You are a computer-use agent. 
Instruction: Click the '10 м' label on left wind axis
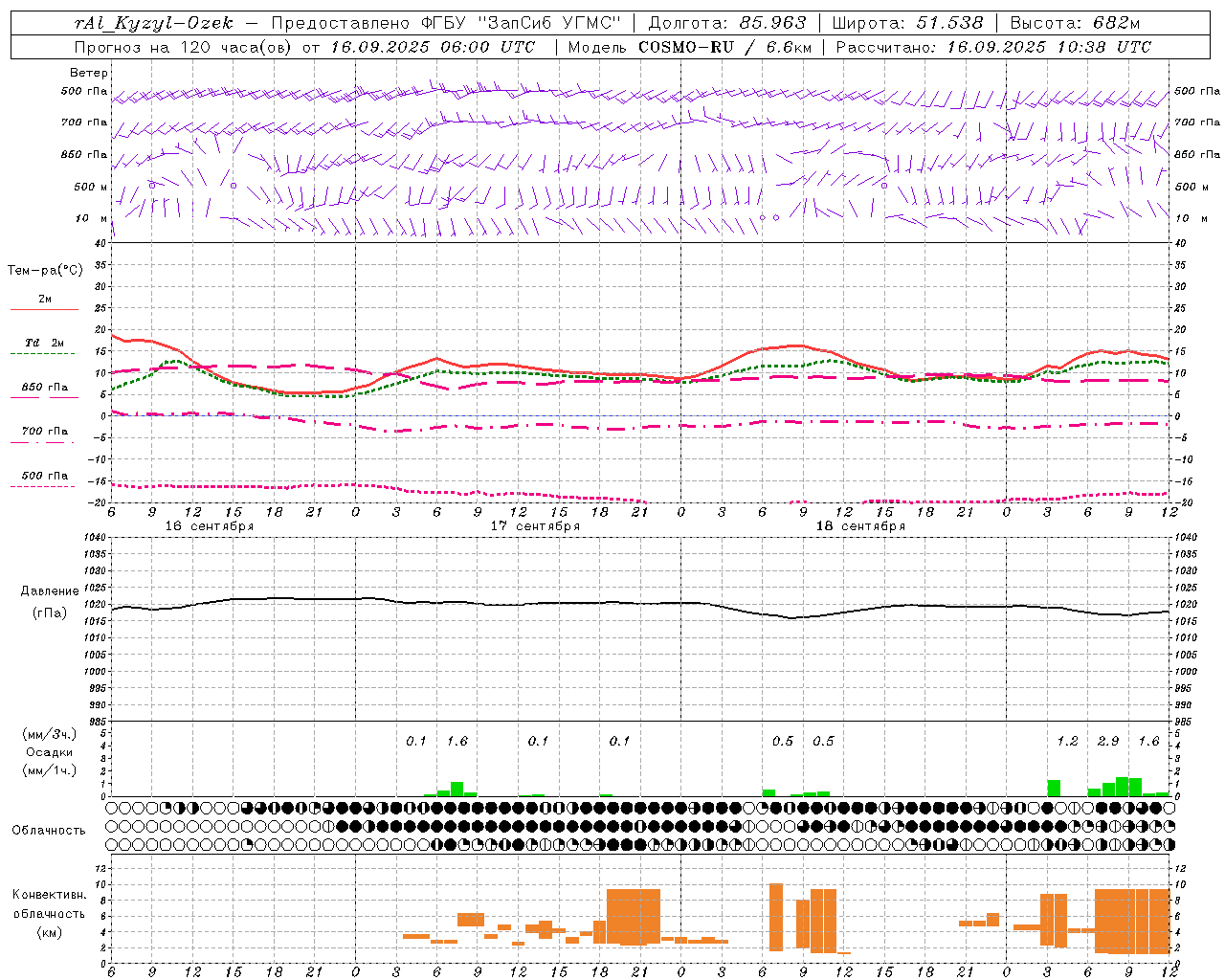(x=91, y=219)
